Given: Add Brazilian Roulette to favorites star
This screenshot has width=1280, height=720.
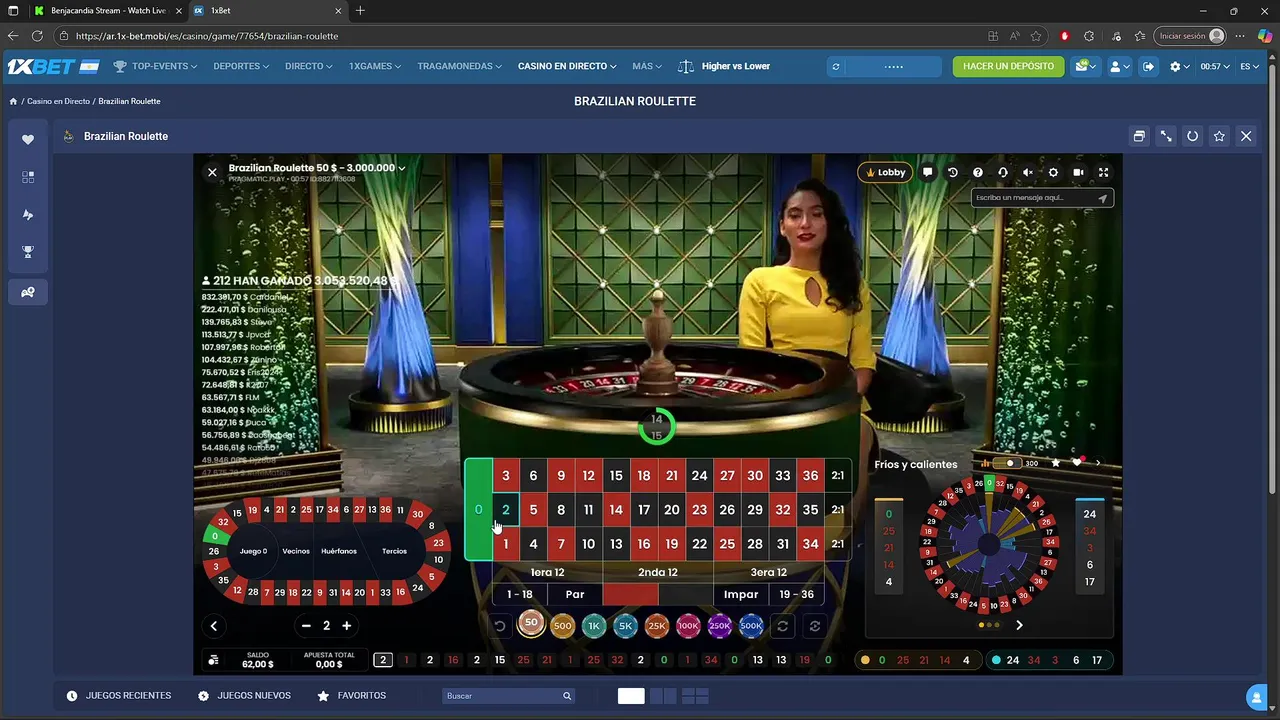Looking at the screenshot, I should point(1219,136).
